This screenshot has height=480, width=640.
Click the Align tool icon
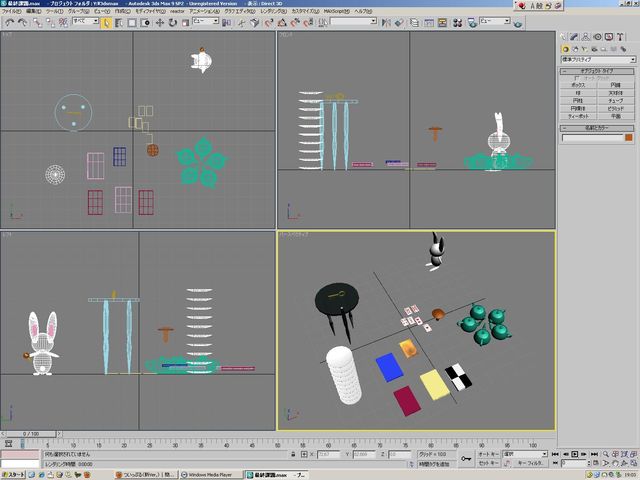pos(399,23)
